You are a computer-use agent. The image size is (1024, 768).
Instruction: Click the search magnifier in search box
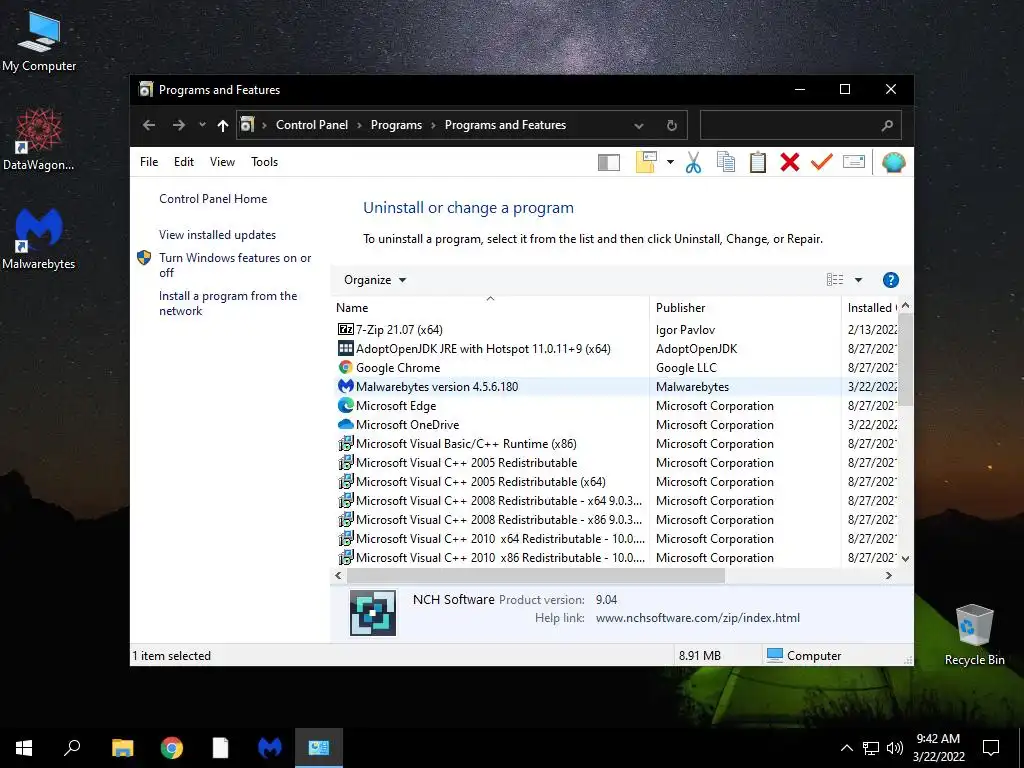point(886,125)
